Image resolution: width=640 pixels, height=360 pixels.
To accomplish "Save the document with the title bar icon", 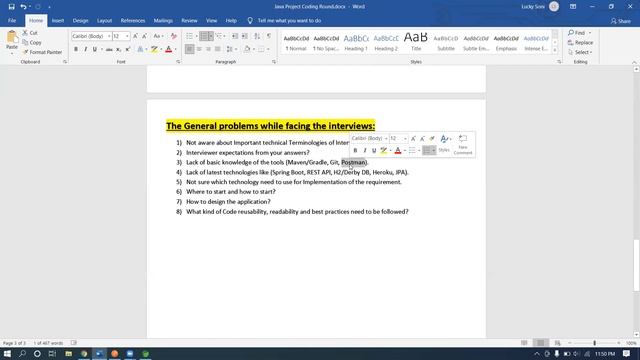I will (11, 7).
